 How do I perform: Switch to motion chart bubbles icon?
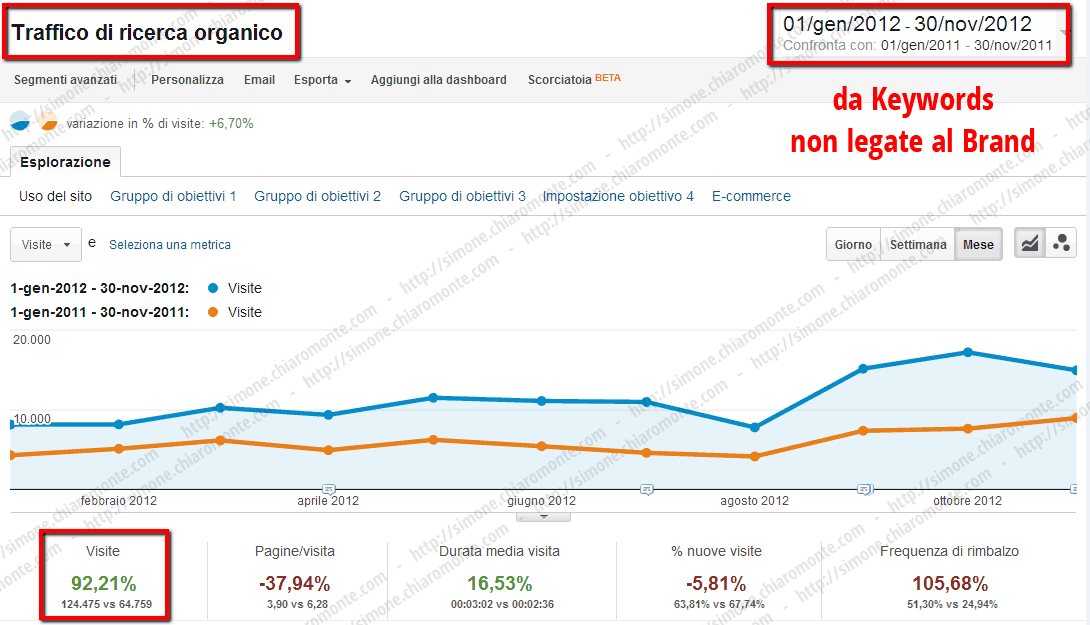click(1061, 244)
